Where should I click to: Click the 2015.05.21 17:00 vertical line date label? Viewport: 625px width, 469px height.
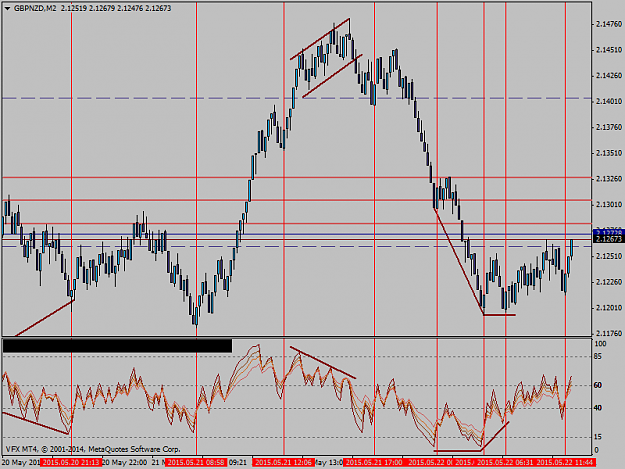tap(373, 463)
